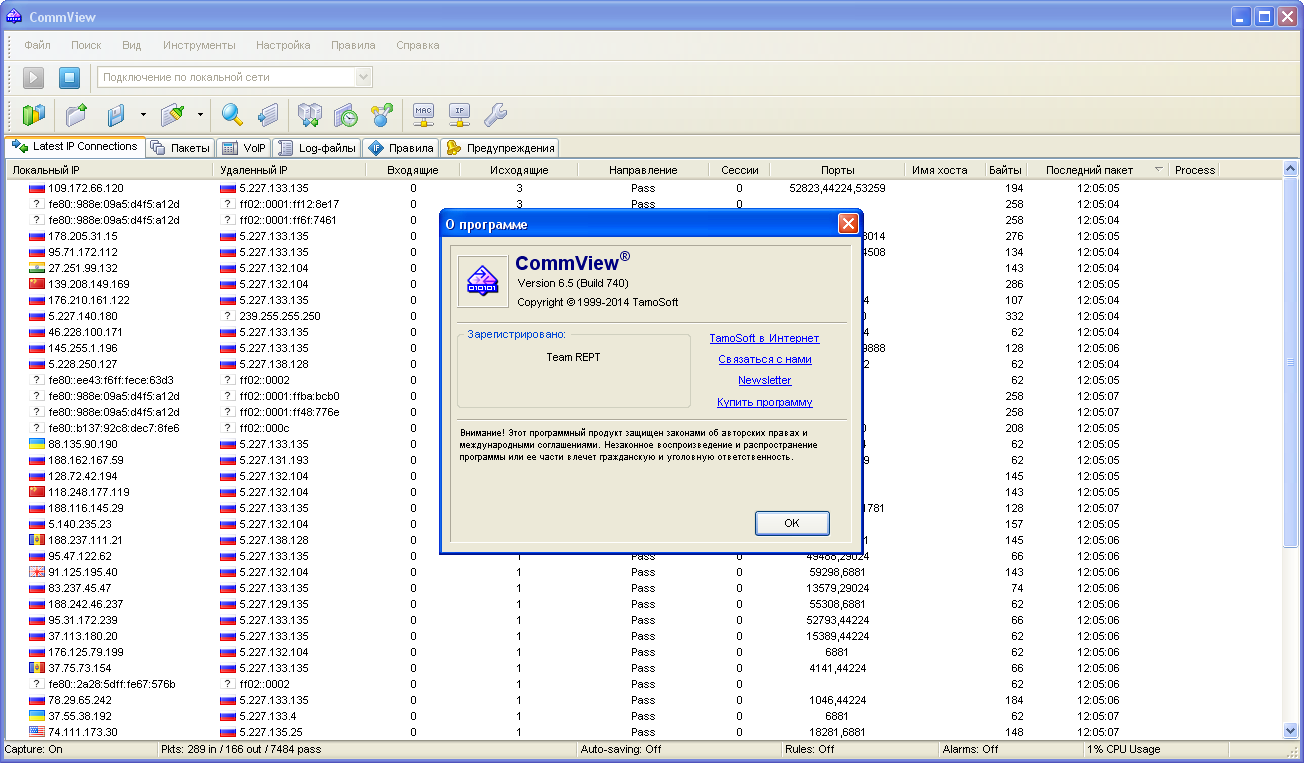Select row with local IP 88.135.90.190
The height and width of the screenshot is (763, 1304).
643,444
